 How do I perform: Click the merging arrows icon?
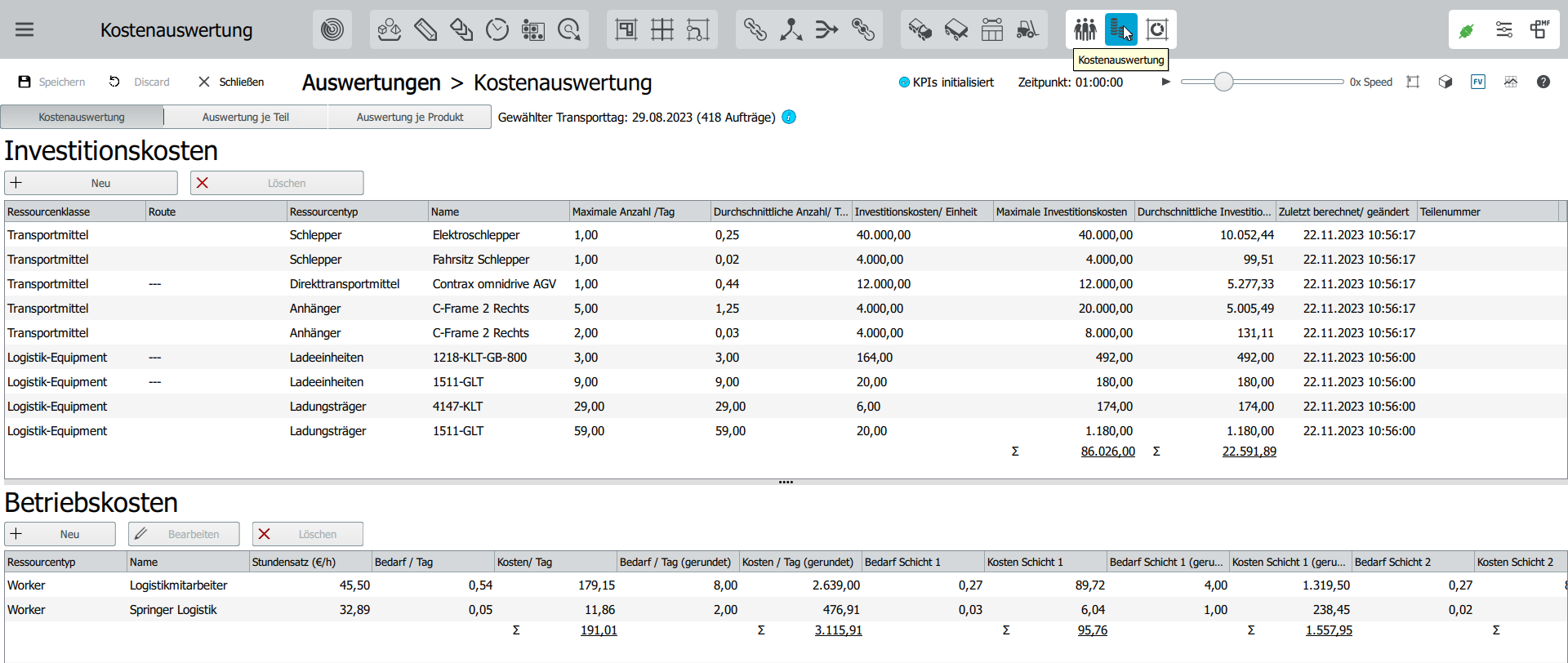(x=827, y=30)
